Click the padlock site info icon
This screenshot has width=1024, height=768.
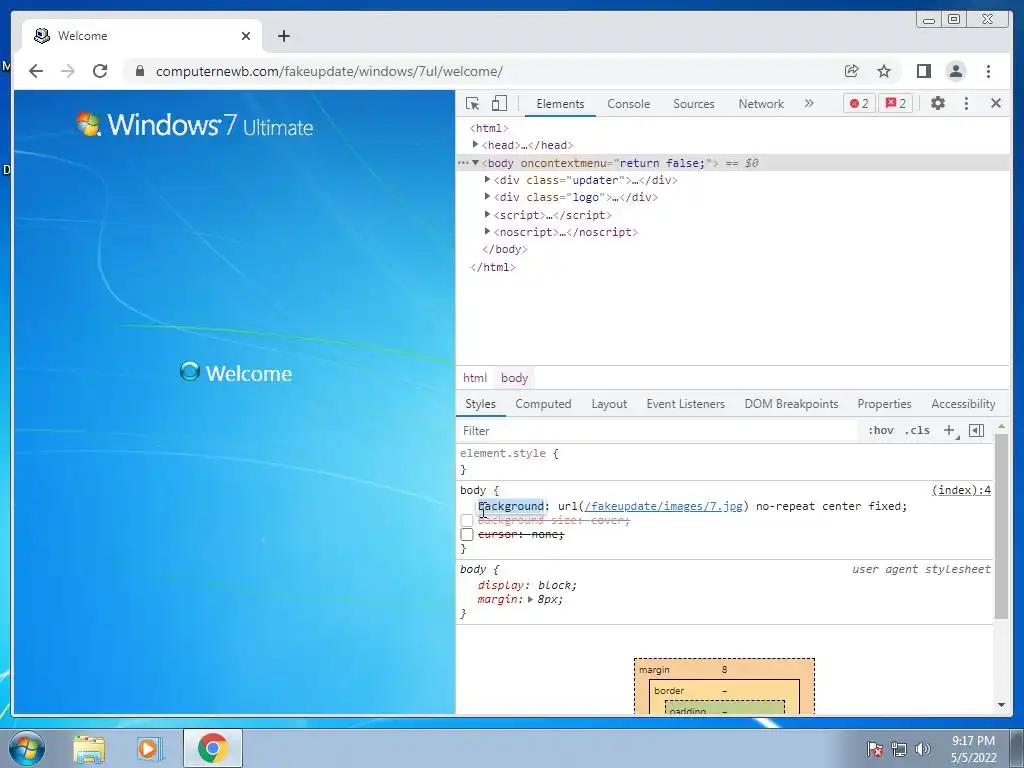tap(139, 71)
